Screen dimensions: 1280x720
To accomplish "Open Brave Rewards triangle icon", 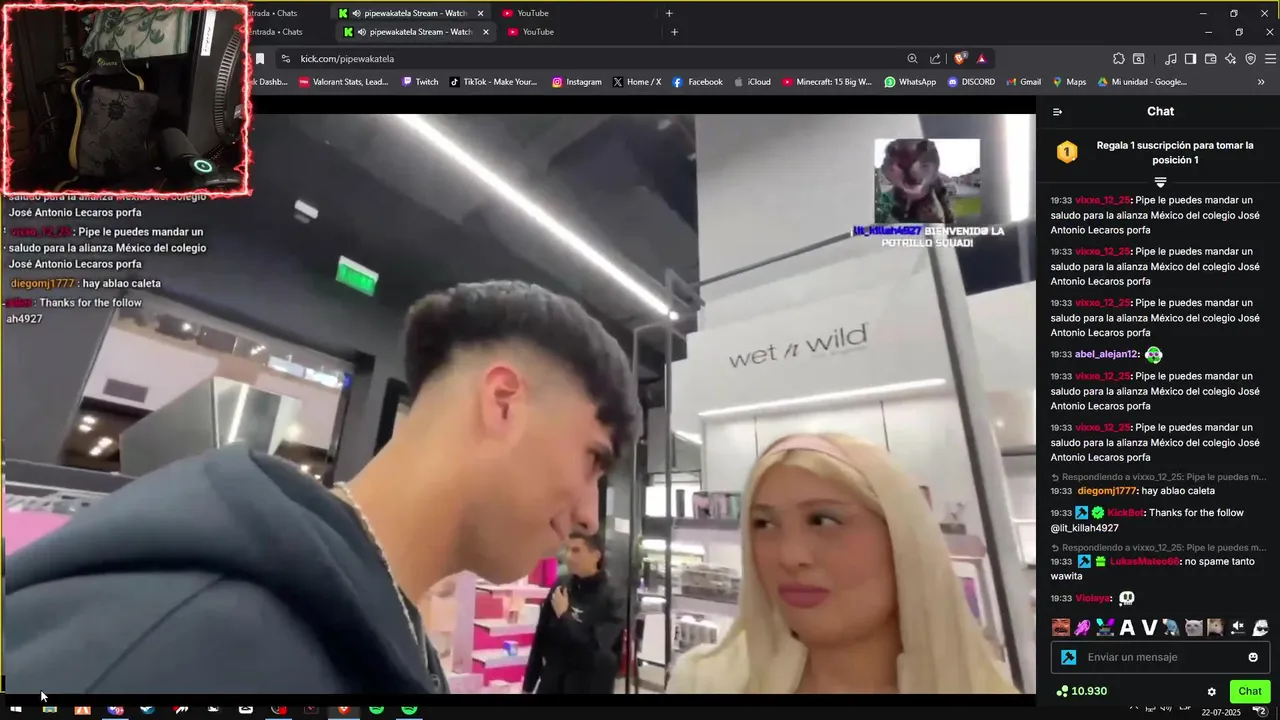I will (x=981, y=59).
